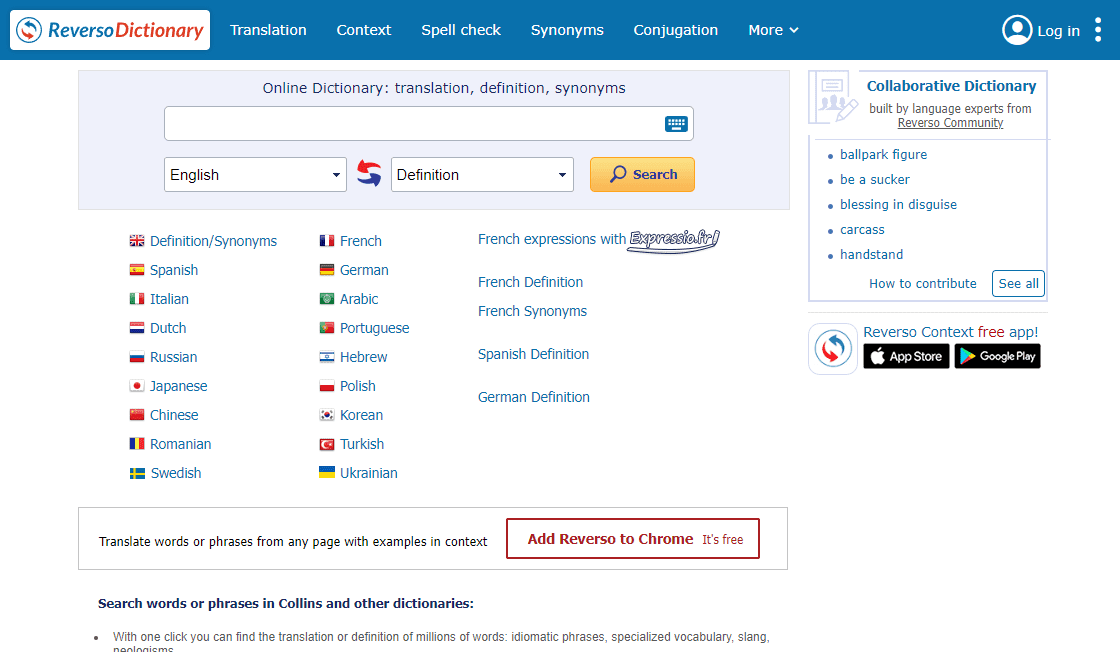
Task: Get the app on Google Play
Action: tap(997, 356)
